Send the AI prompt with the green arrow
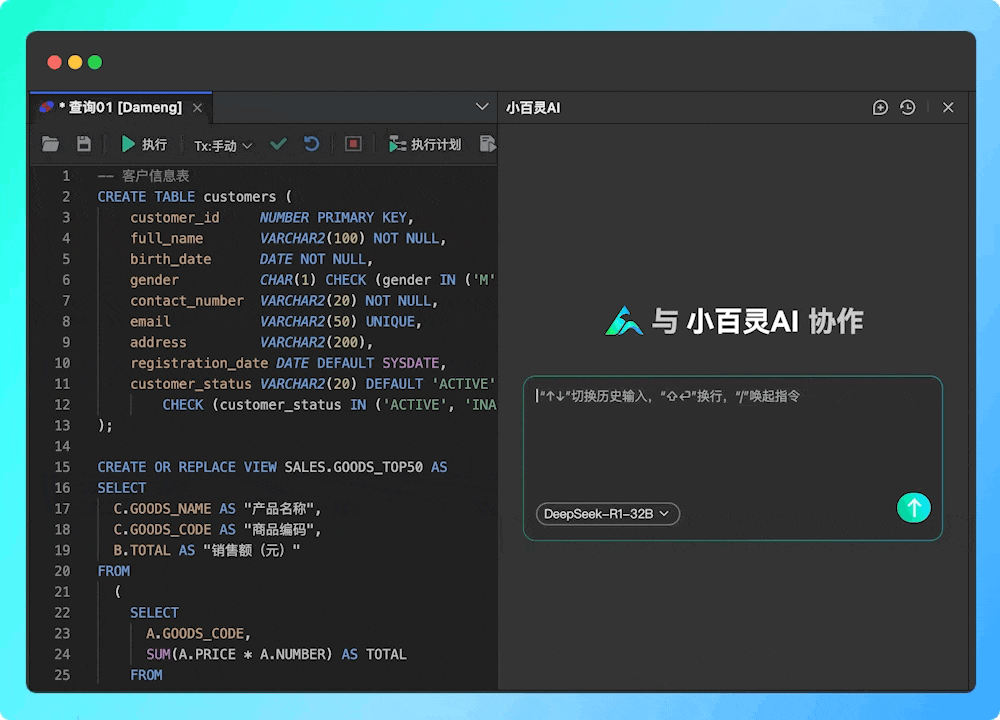Viewport: 1000px width, 720px height. pyautogui.click(x=913, y=507)
